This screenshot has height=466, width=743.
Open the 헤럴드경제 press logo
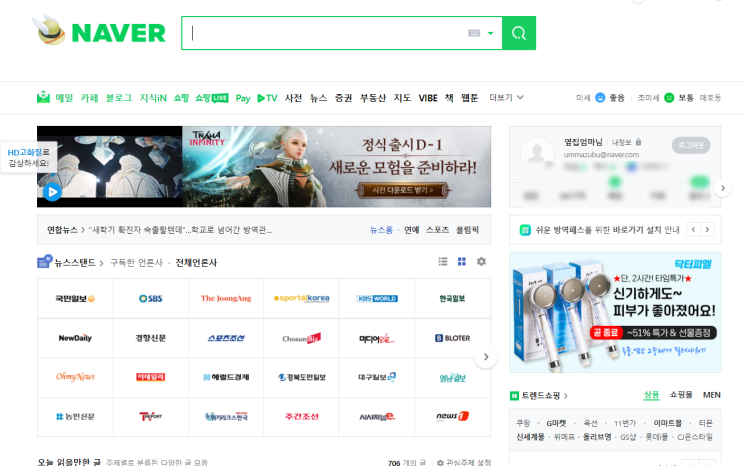[x=226, y=377]
